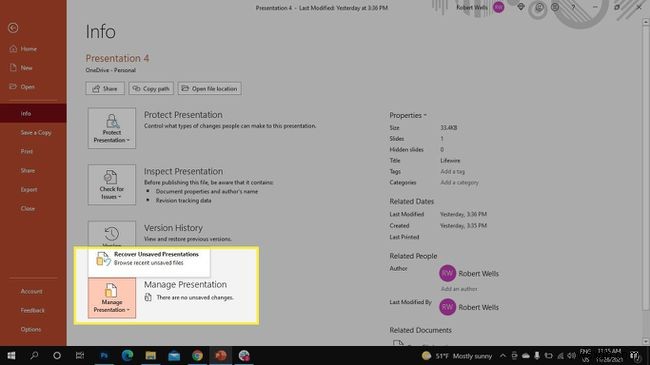Click the taskbar clock showing 11:15 AM
This screenshot has height=365, width=650.
609,355
